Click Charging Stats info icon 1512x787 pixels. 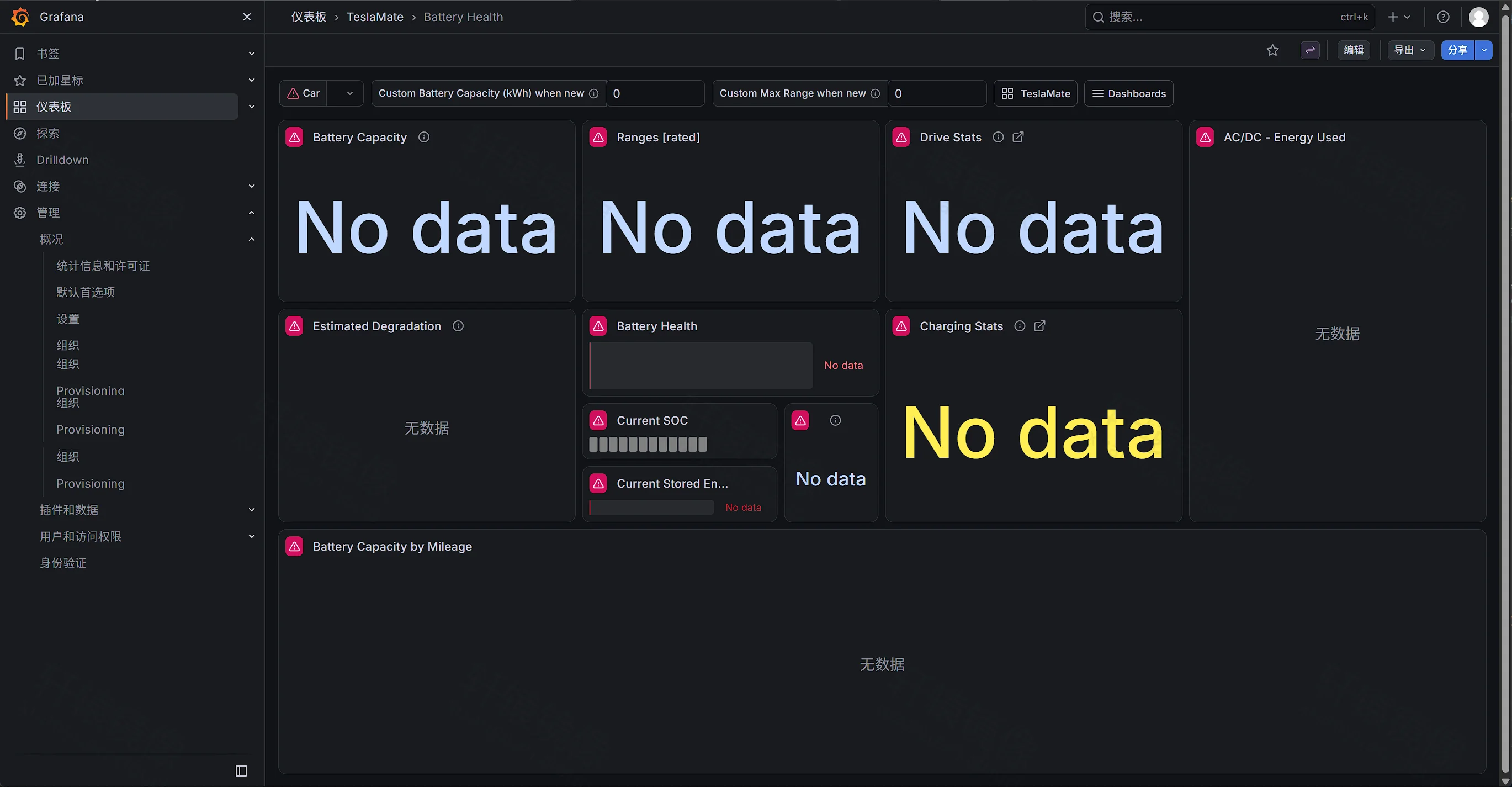pos(1020,326)
